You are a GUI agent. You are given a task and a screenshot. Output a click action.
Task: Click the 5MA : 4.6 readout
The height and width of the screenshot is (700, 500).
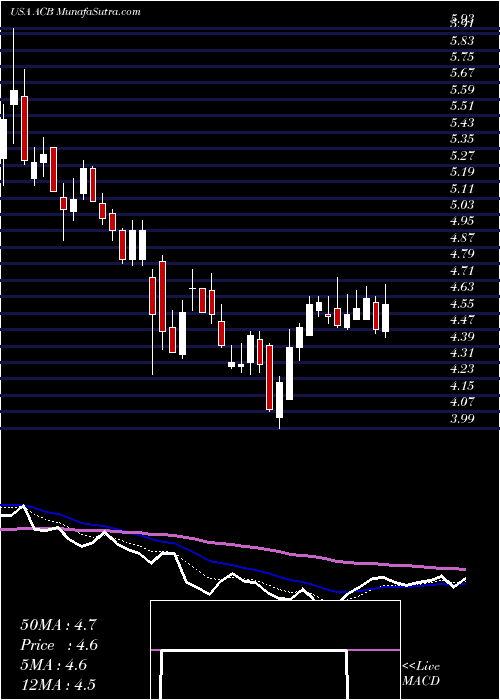[54, 664]
